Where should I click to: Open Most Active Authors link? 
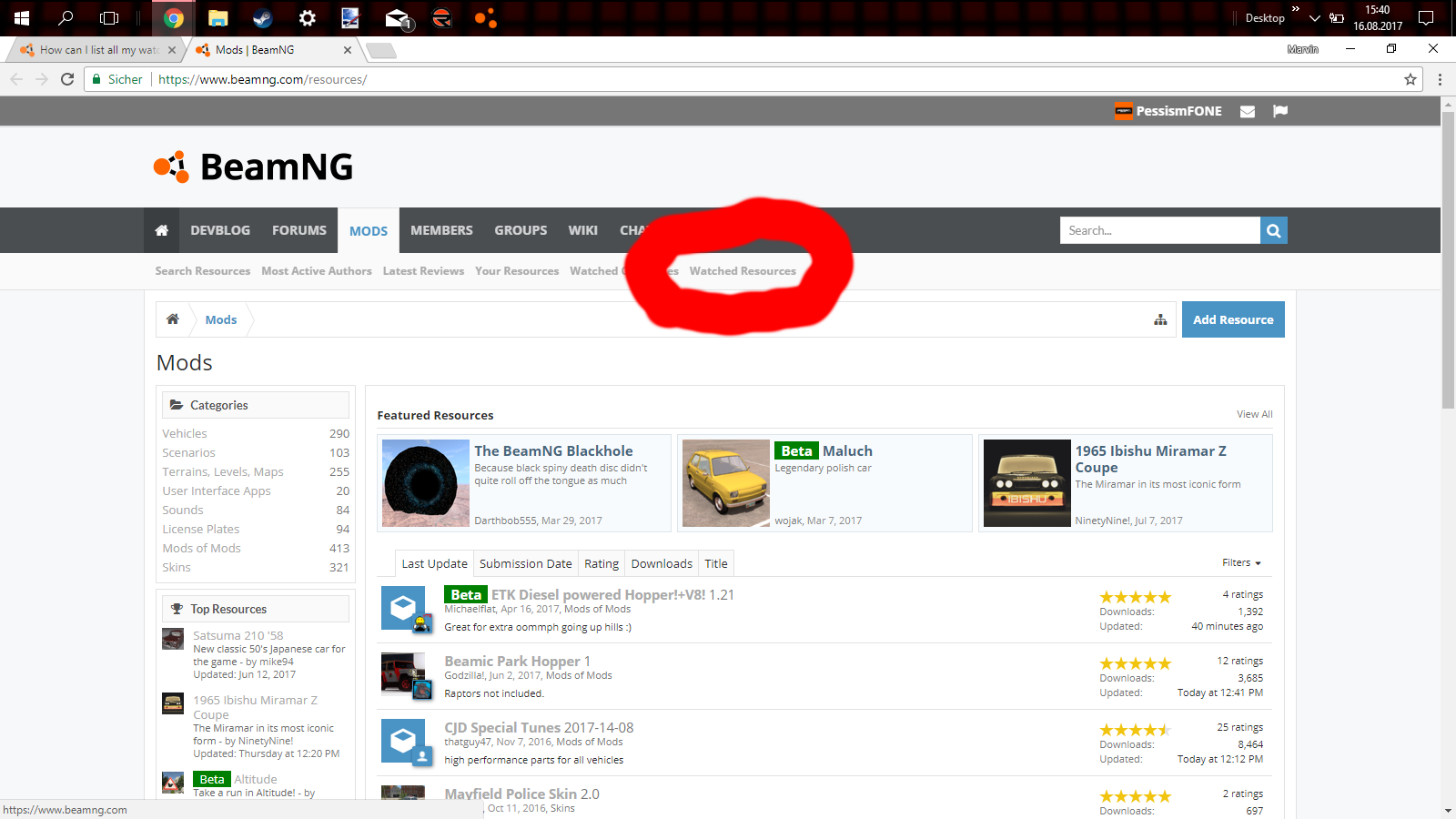click(317, 271)
